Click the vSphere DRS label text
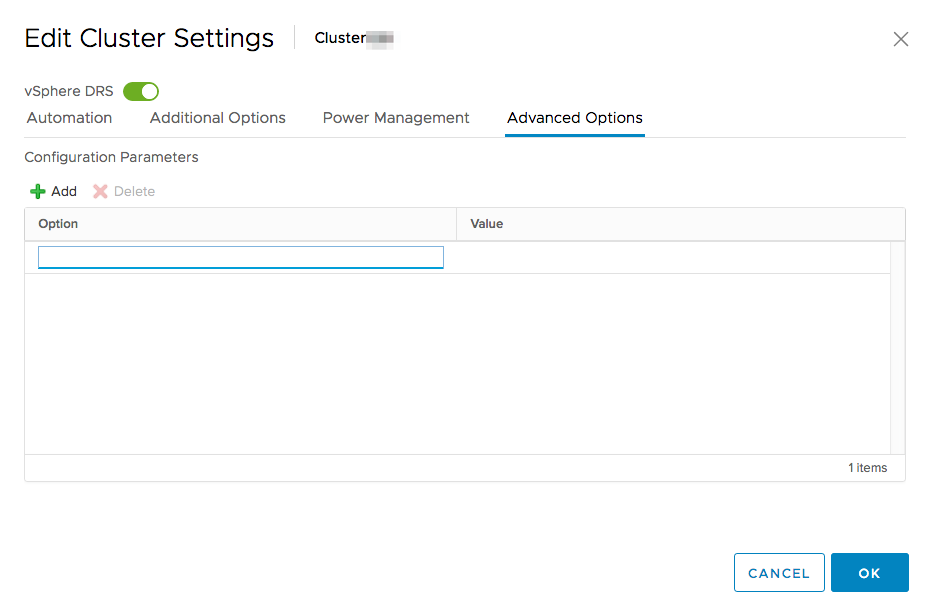This screenshot has width=927, height=613. pyautogui.click(x=68, y=91)
